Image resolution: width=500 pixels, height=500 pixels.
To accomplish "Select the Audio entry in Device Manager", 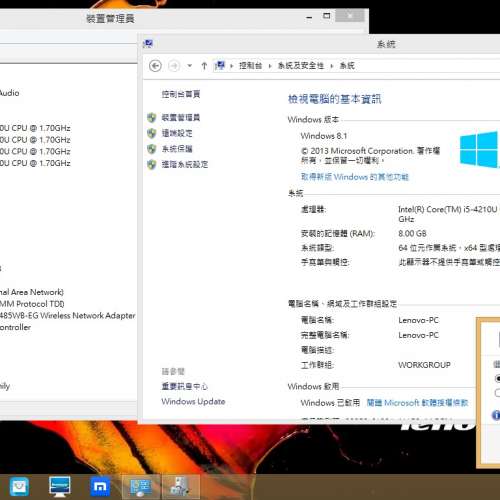I will [10, 93].
